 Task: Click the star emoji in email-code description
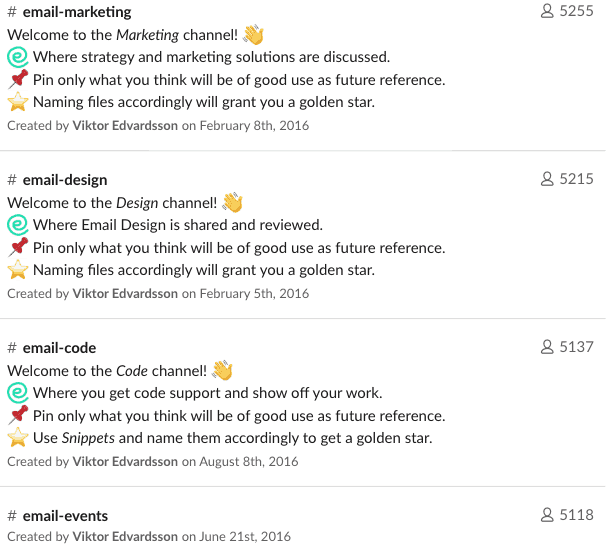pyautogui.click(x=18, y=438)
